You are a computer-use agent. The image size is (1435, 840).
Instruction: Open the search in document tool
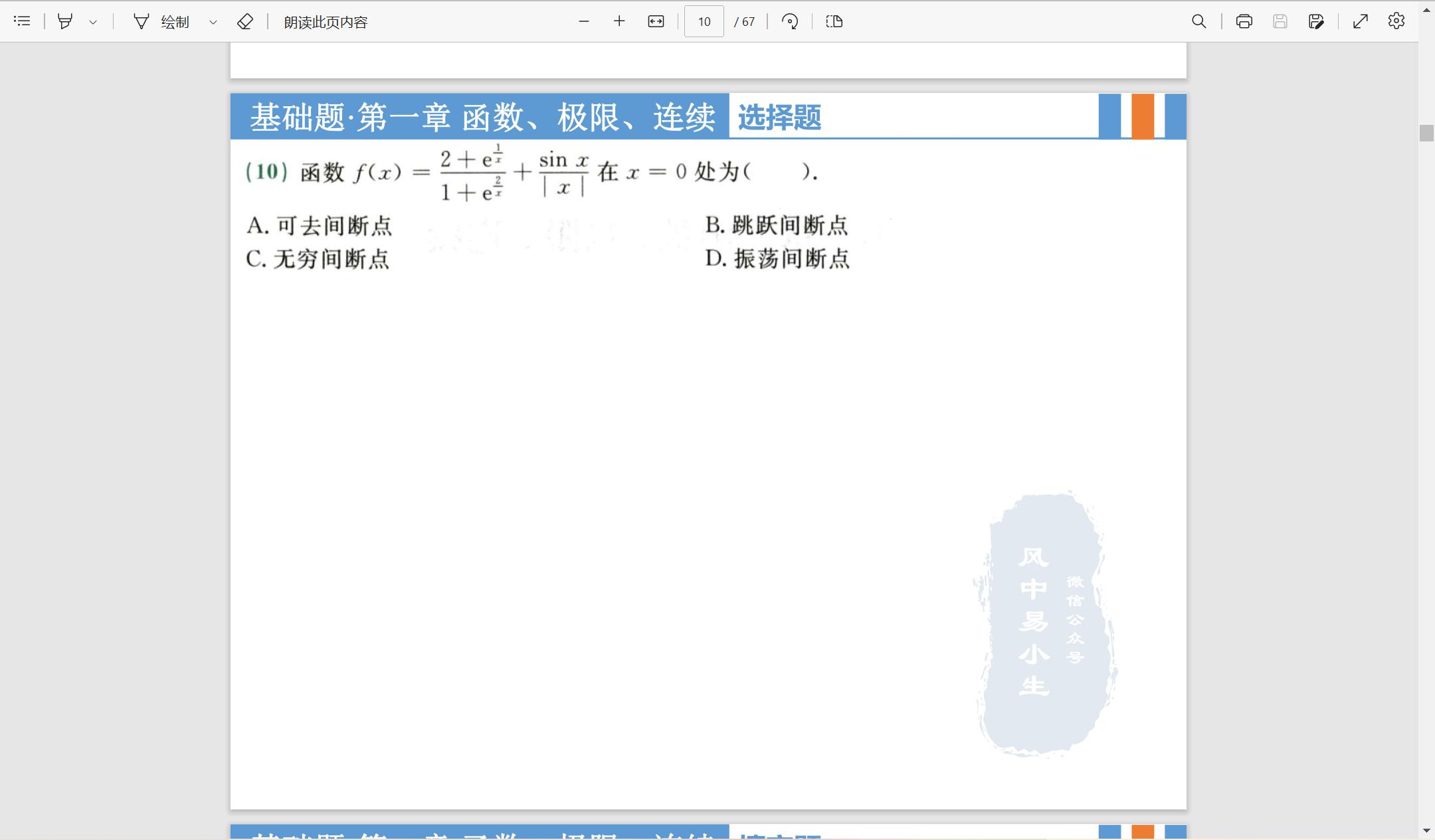click(x=1198, y=21)
